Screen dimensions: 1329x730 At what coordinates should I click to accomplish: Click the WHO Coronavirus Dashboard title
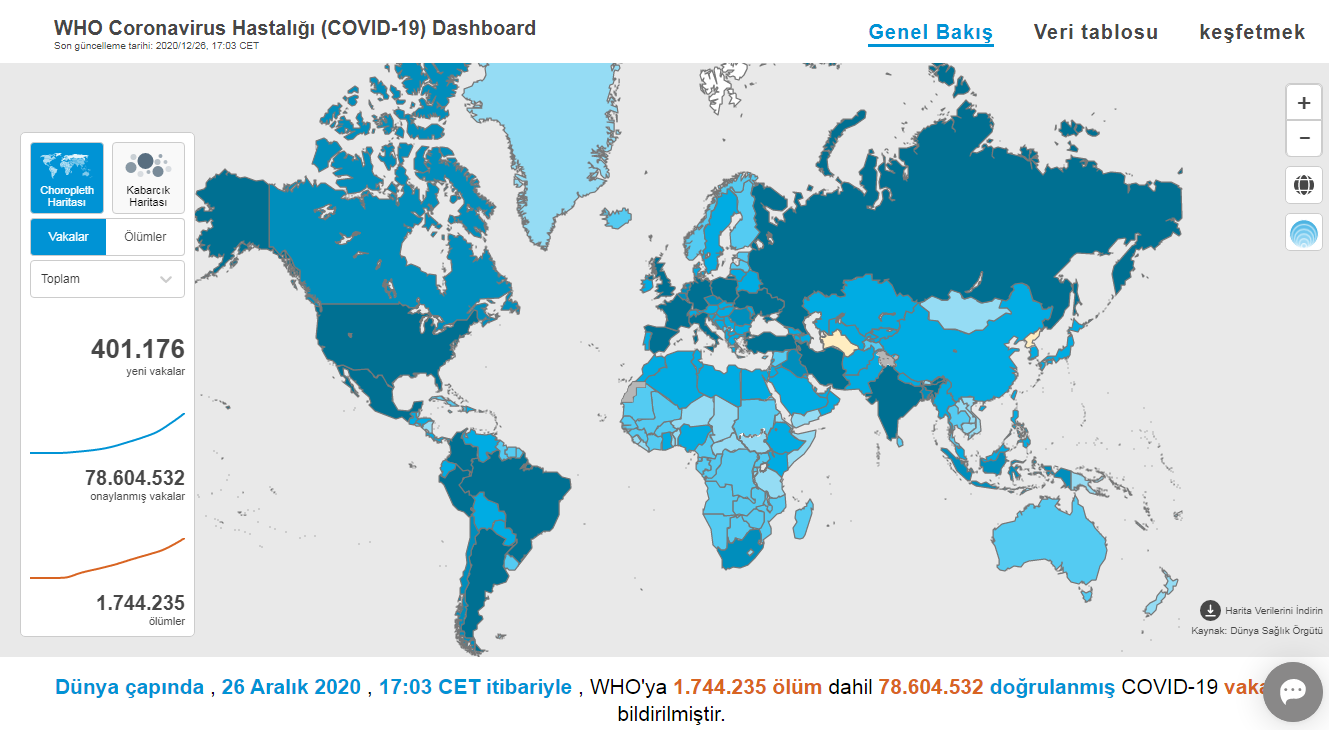pos(294,28)
